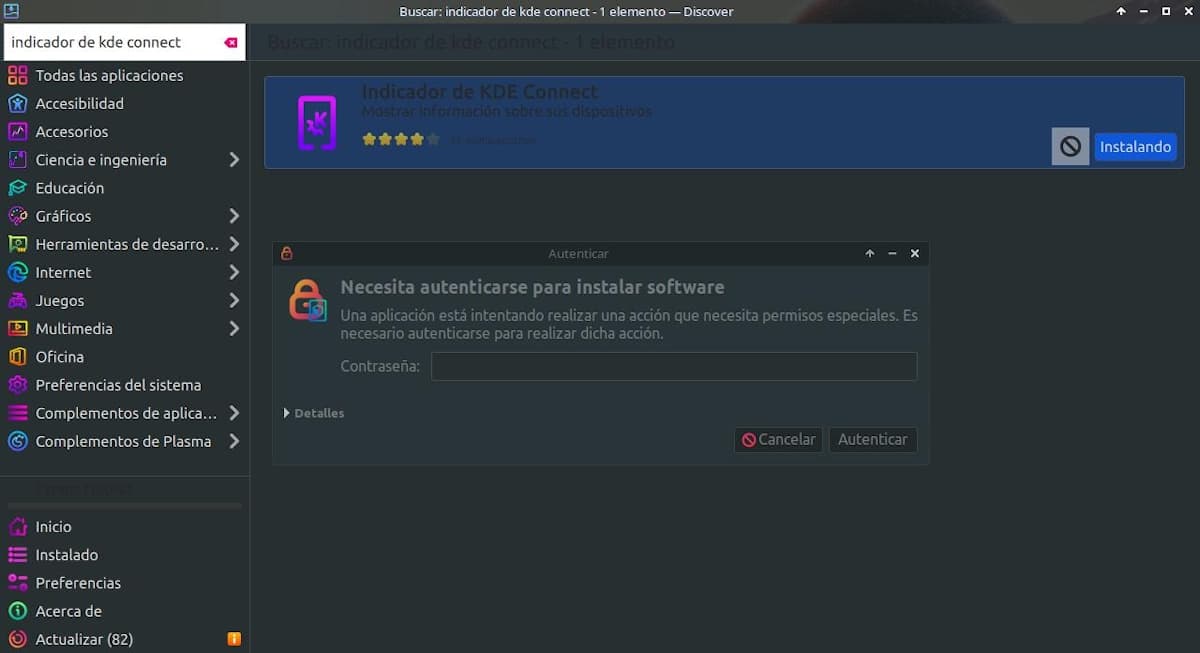Open the Actualizar (82) section
Image resolution: width=1200 pixels, height=653 pixels.
click(83, 639)
